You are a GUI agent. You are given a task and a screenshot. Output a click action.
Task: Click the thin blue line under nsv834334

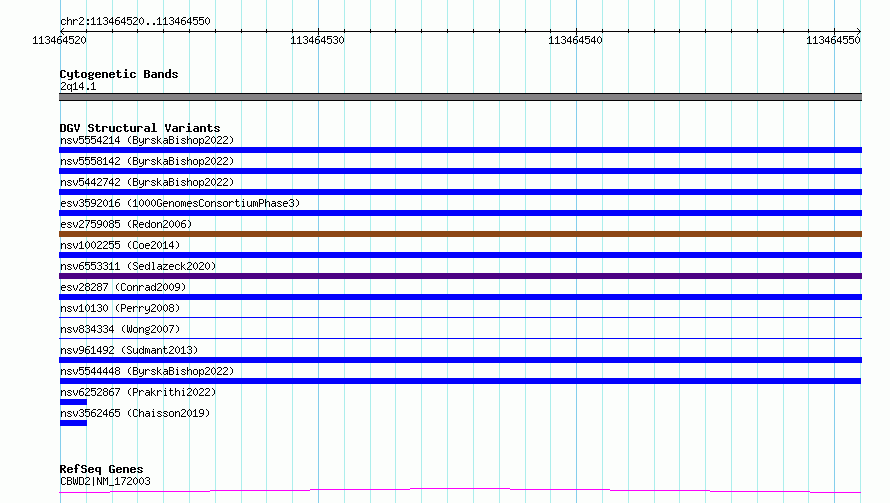tap(460, 338)
